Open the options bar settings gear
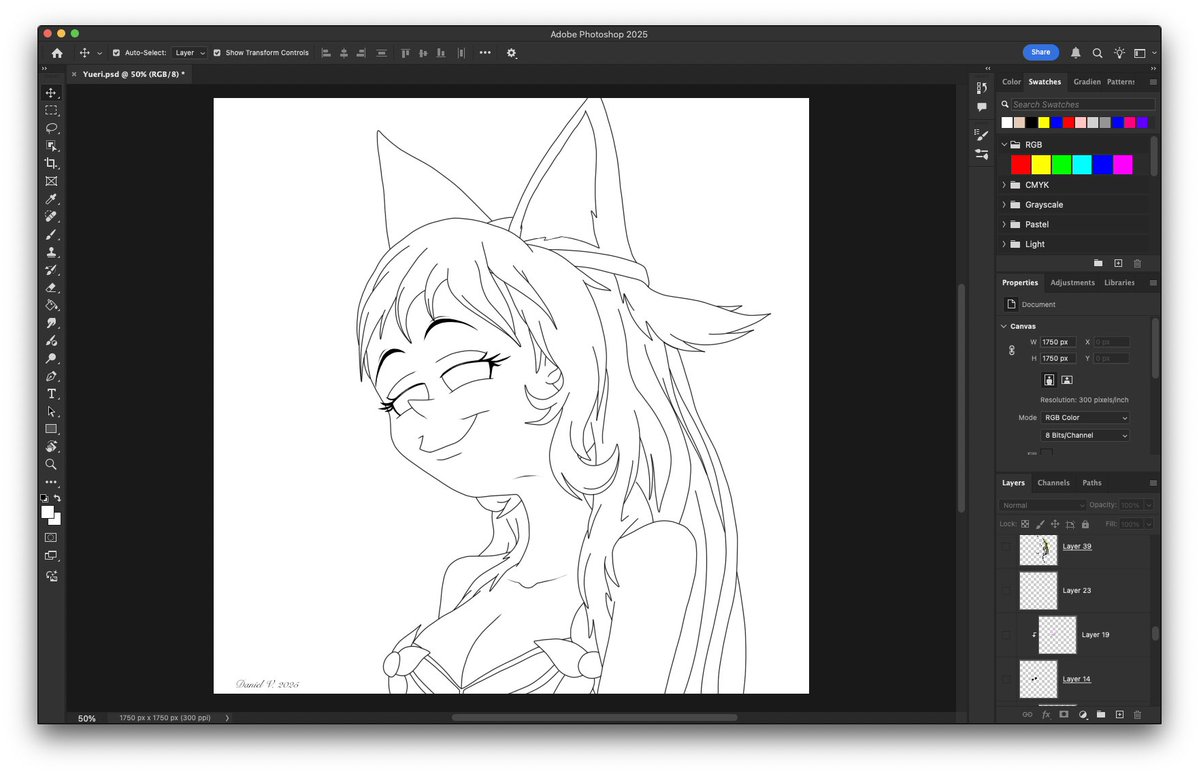 pos(512,53)
